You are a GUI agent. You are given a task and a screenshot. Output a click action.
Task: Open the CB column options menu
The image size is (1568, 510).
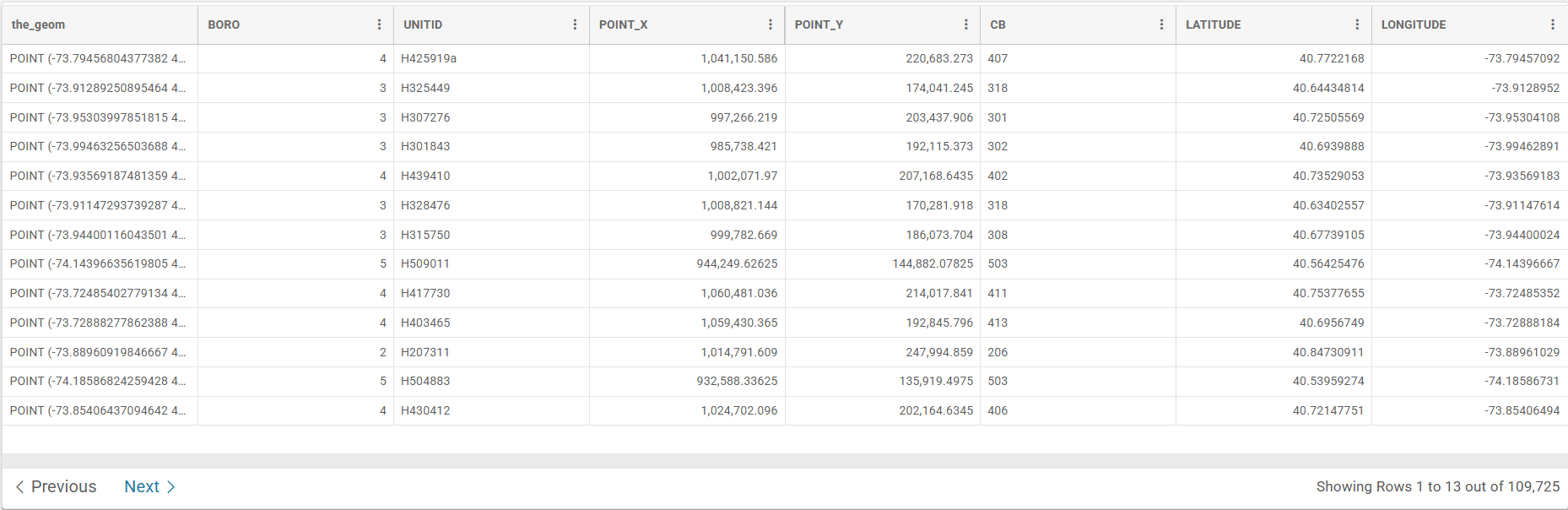[x=1161, y=24]
